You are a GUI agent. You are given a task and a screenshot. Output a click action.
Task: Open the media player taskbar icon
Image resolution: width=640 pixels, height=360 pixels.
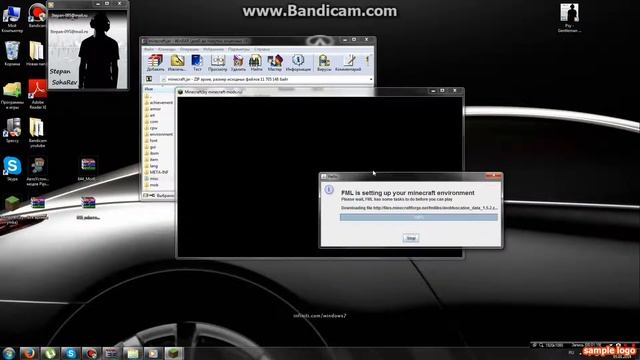(x=153, y=353)
